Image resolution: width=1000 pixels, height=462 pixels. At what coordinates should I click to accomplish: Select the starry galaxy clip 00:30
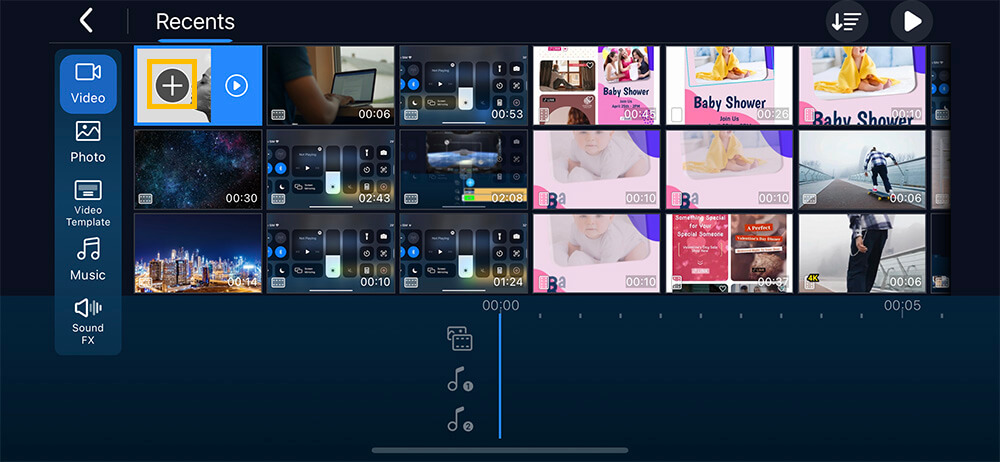click(198, 169)
